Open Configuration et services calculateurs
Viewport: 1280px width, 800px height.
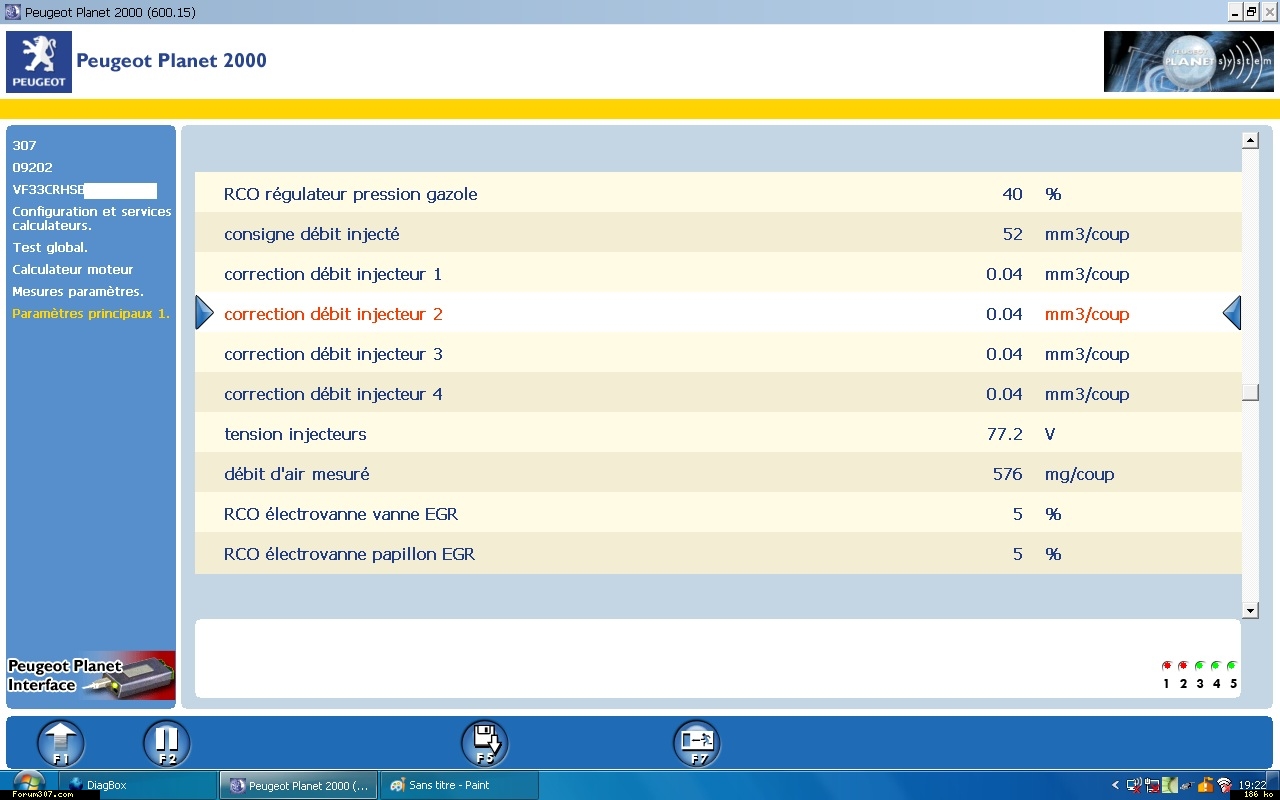point(92,218)
